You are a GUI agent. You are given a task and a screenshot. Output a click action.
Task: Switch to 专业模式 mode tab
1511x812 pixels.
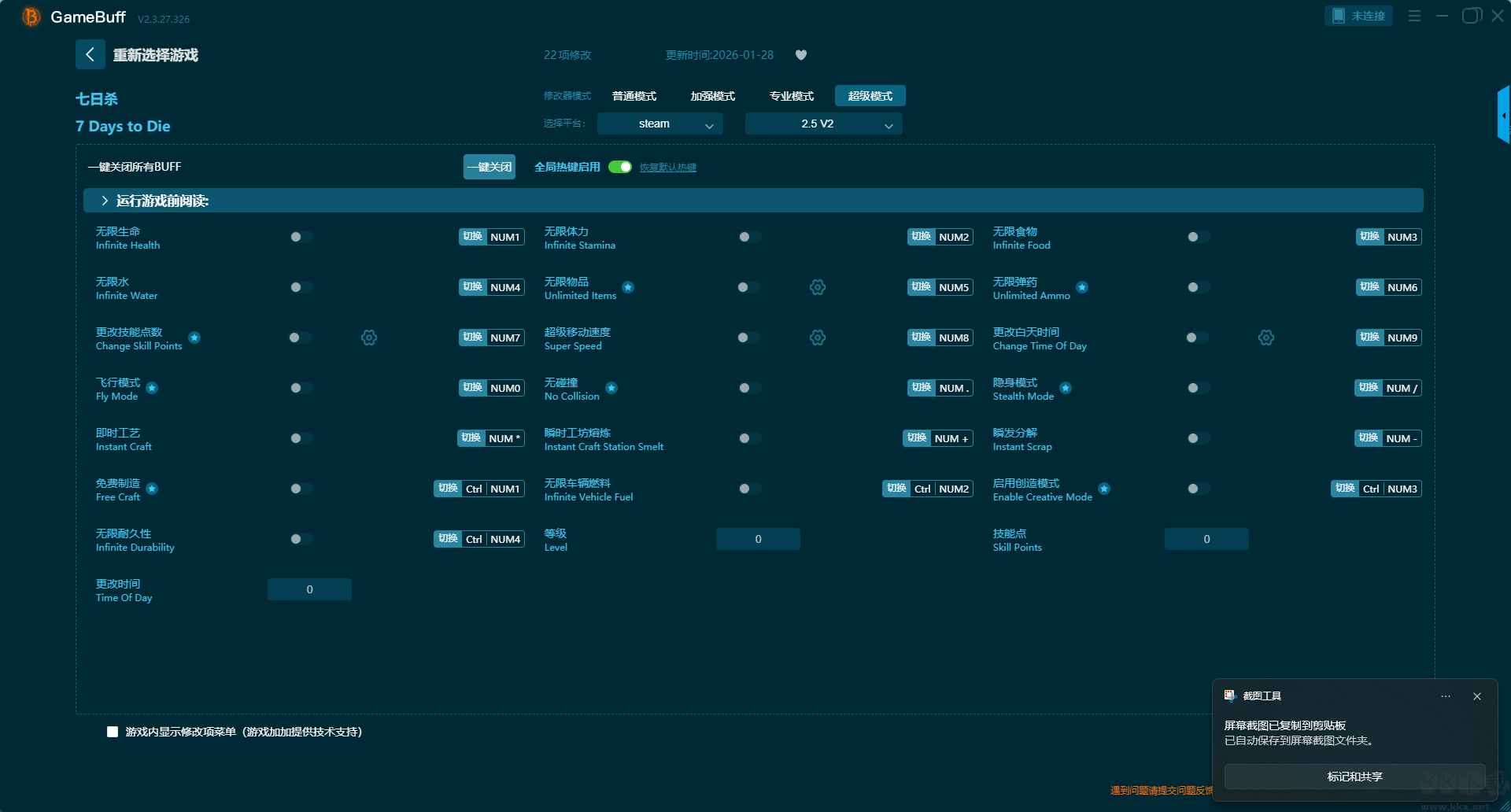(x=791, y=96)
